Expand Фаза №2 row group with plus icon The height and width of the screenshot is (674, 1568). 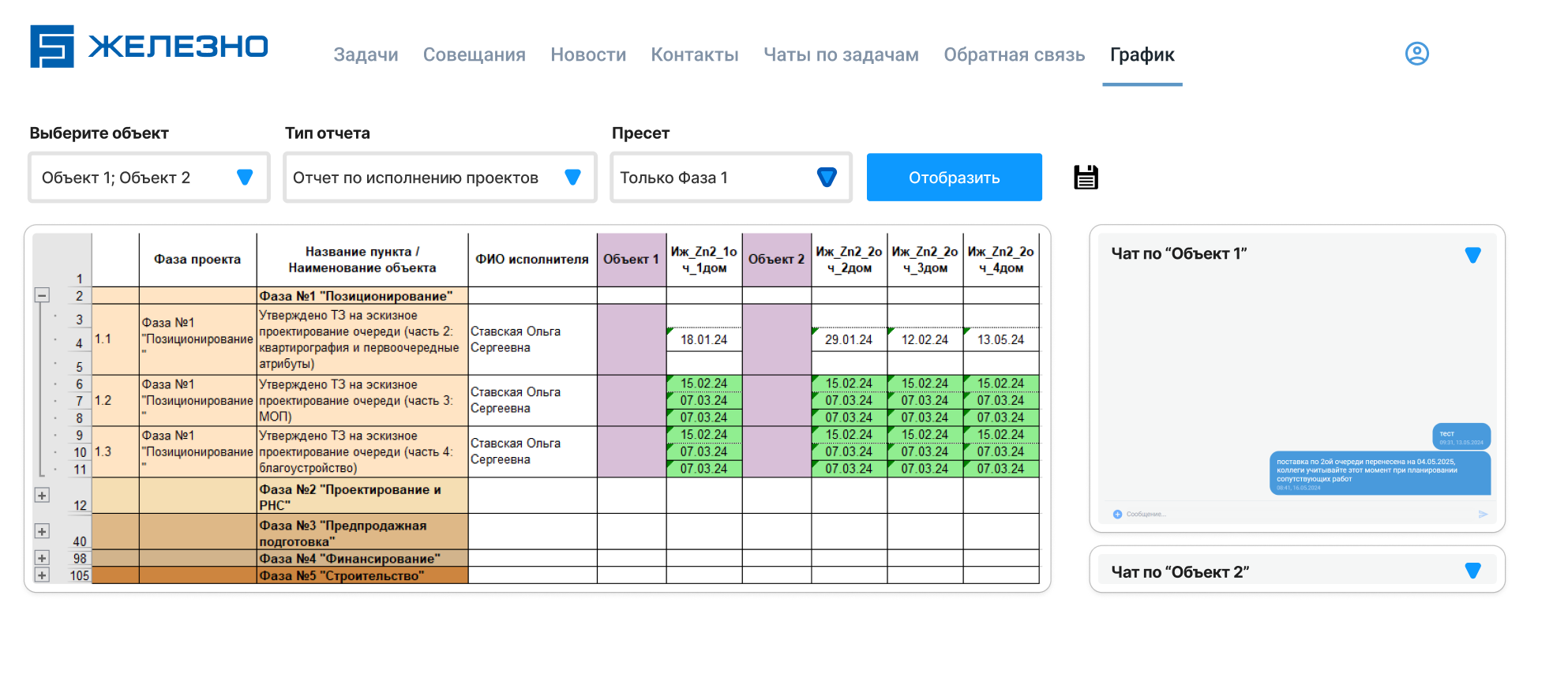[43, 496]
